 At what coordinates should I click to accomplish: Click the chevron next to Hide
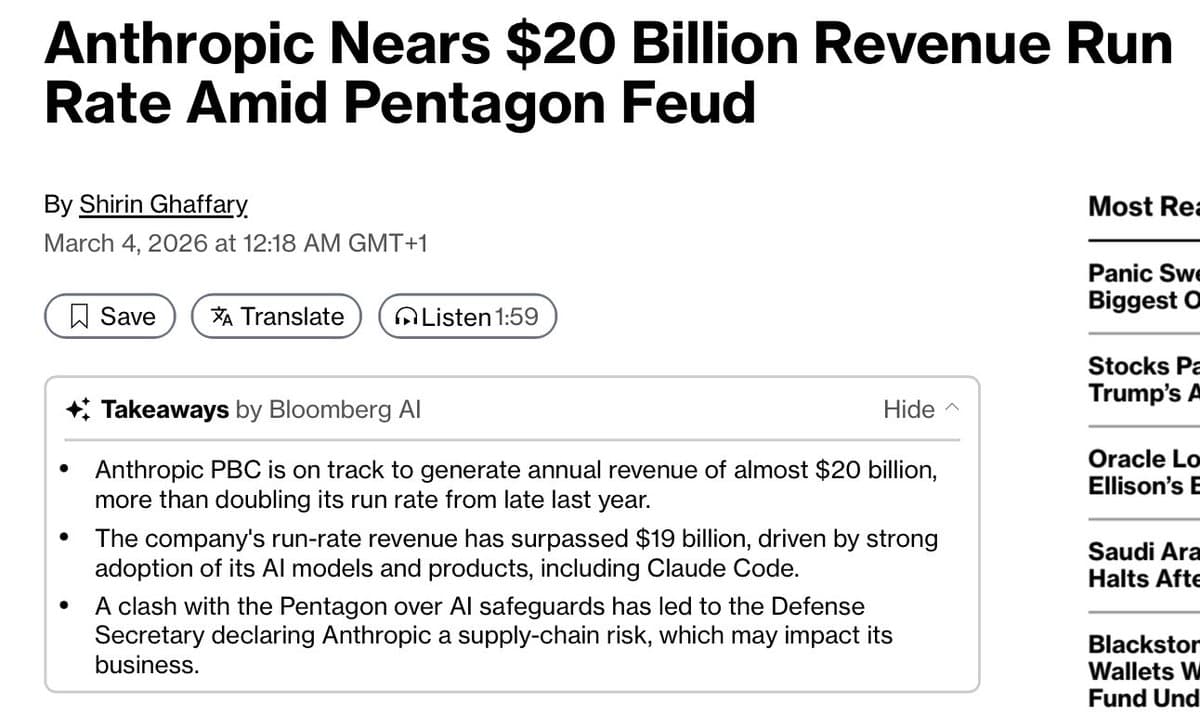[x=951, y=408]
